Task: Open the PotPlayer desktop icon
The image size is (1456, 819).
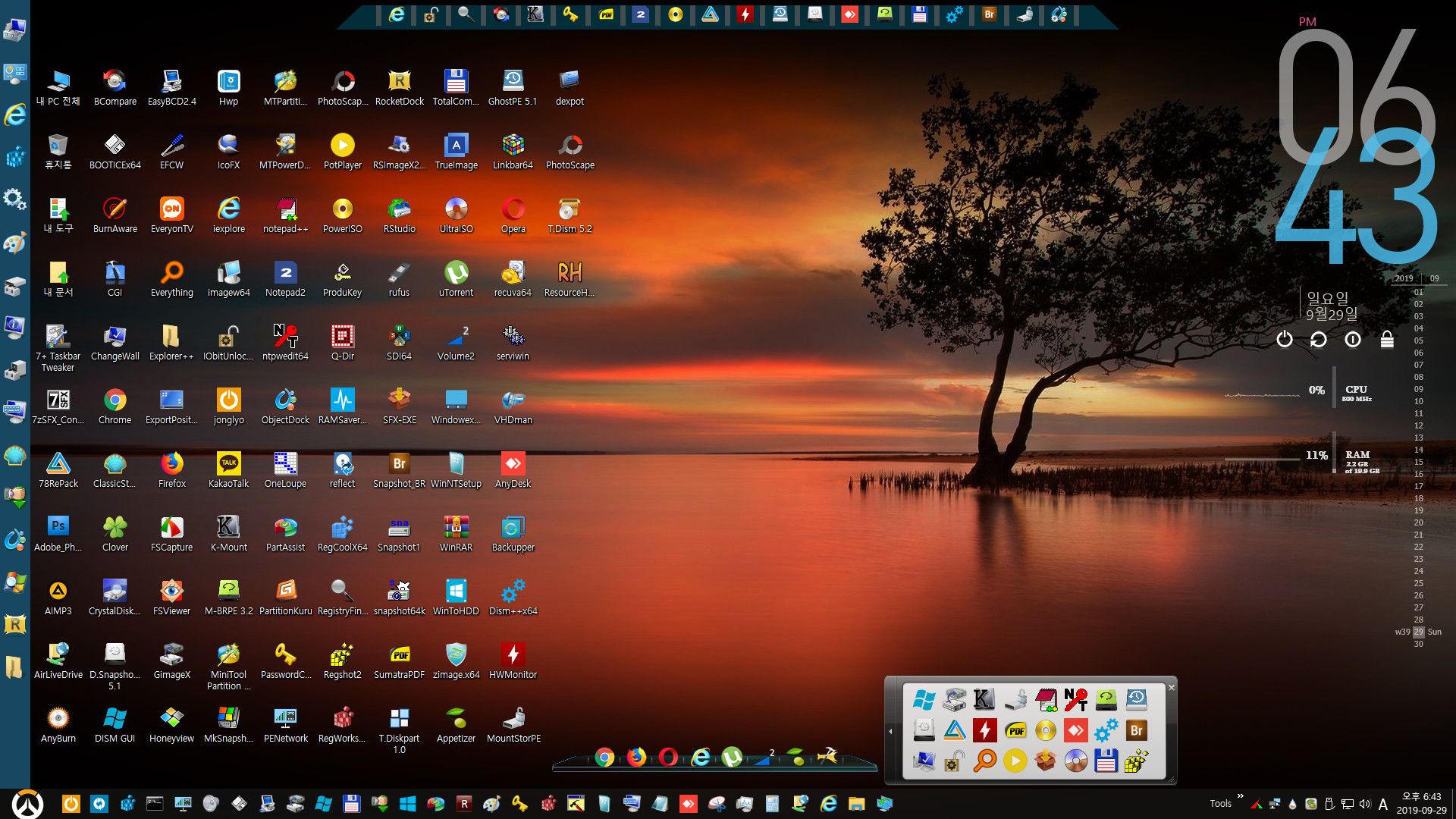Action: click(342, 152)
